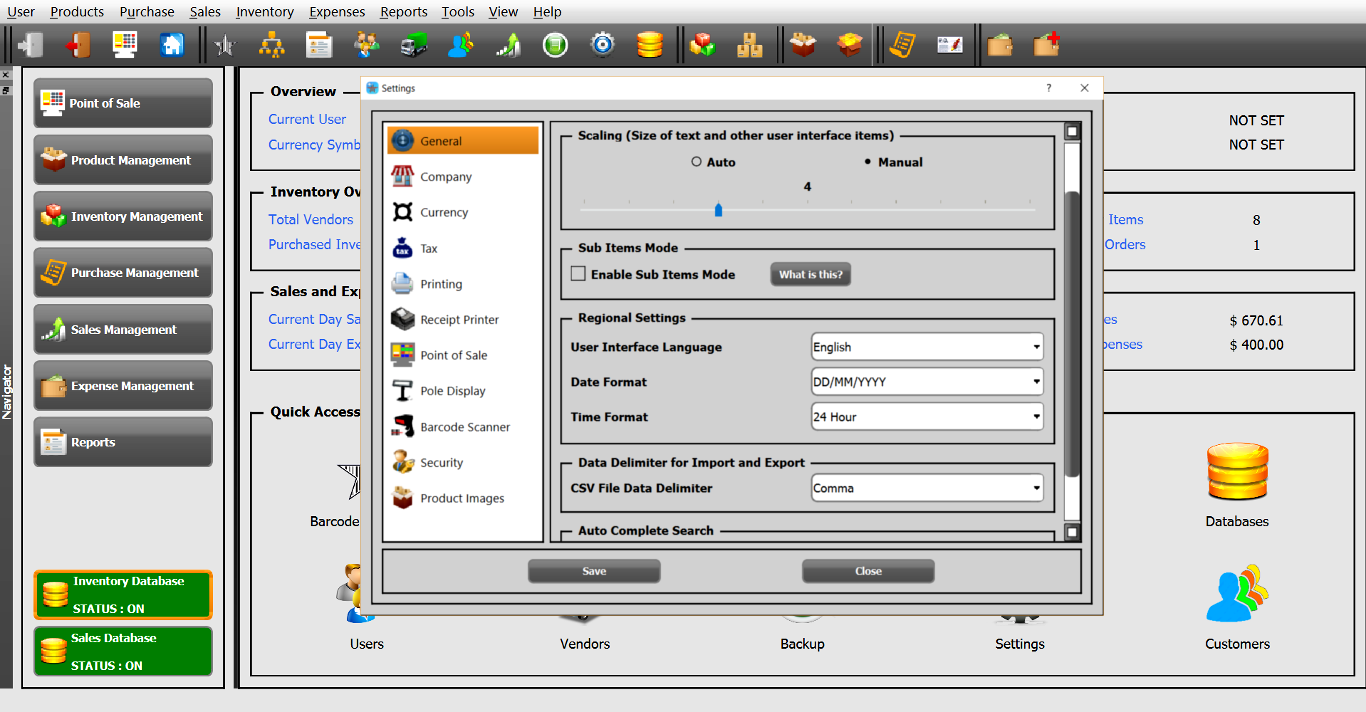Screen dimensions: 1366x712
Task: Select the Manual scaling radio button
Action: click(x=868, y=162)
